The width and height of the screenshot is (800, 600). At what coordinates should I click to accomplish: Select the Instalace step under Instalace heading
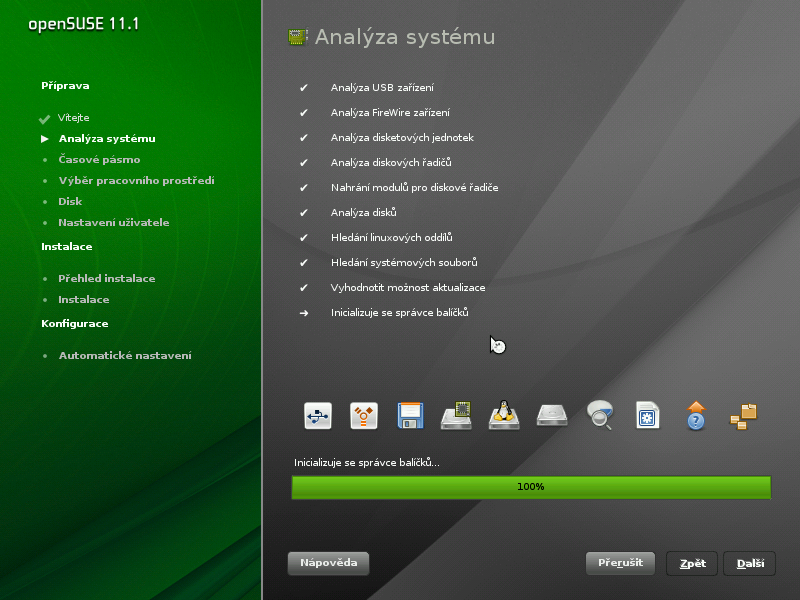pos(84,299)
